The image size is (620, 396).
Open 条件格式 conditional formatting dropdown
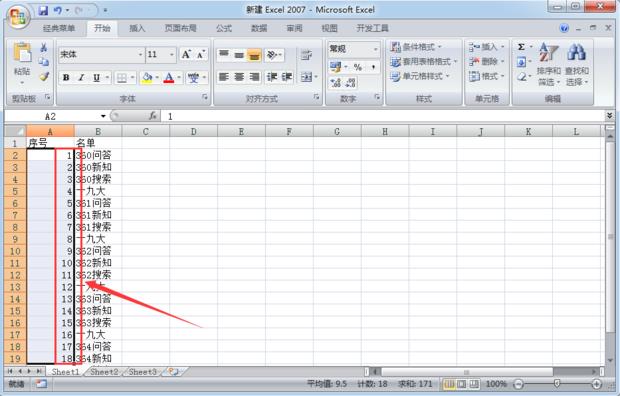(416, 47)
